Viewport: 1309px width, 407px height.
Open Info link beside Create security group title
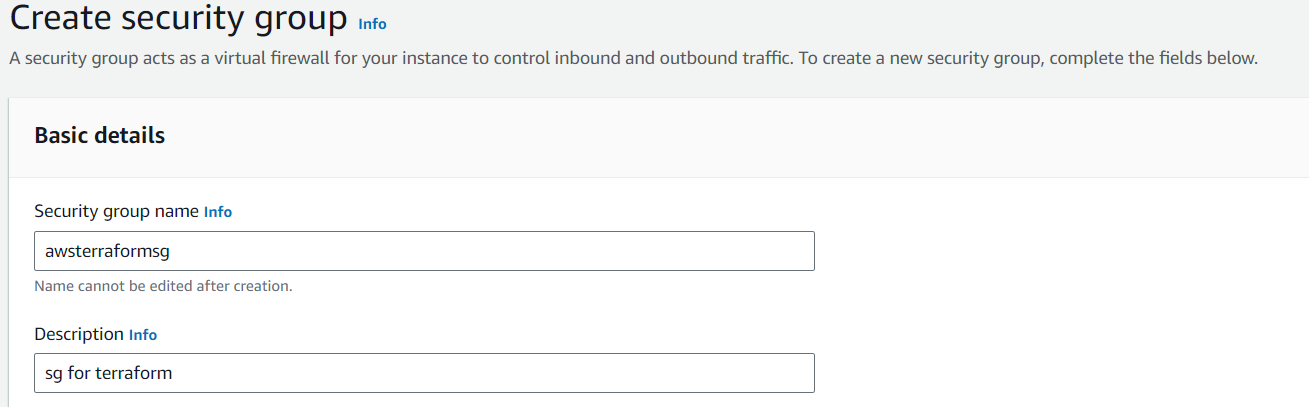pos(372,24)
